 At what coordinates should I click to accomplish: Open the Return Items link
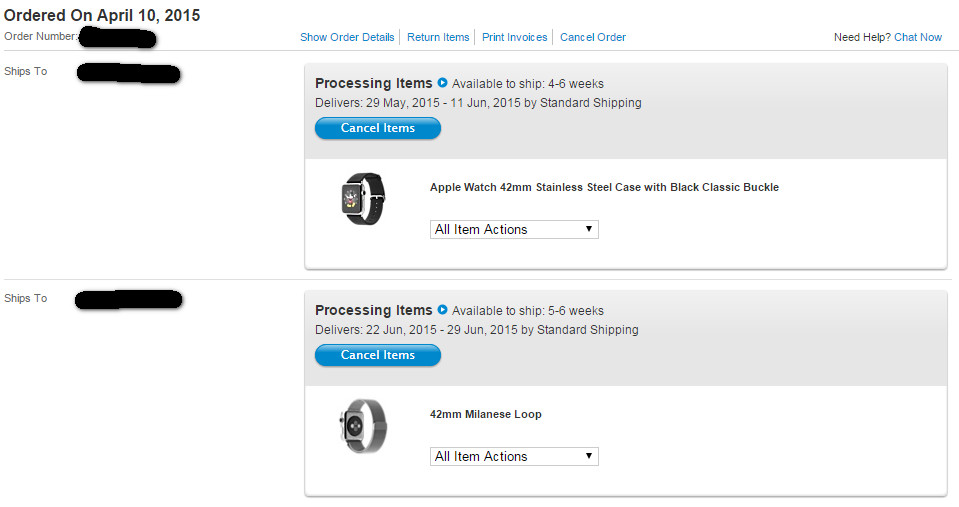tap(438, 37)
